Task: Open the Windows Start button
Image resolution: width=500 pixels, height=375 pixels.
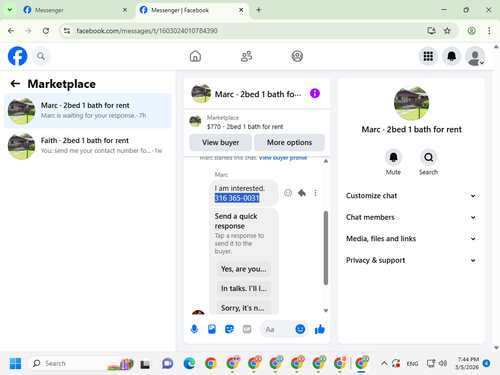Action: pyautogui.click(x=15, y=363)
